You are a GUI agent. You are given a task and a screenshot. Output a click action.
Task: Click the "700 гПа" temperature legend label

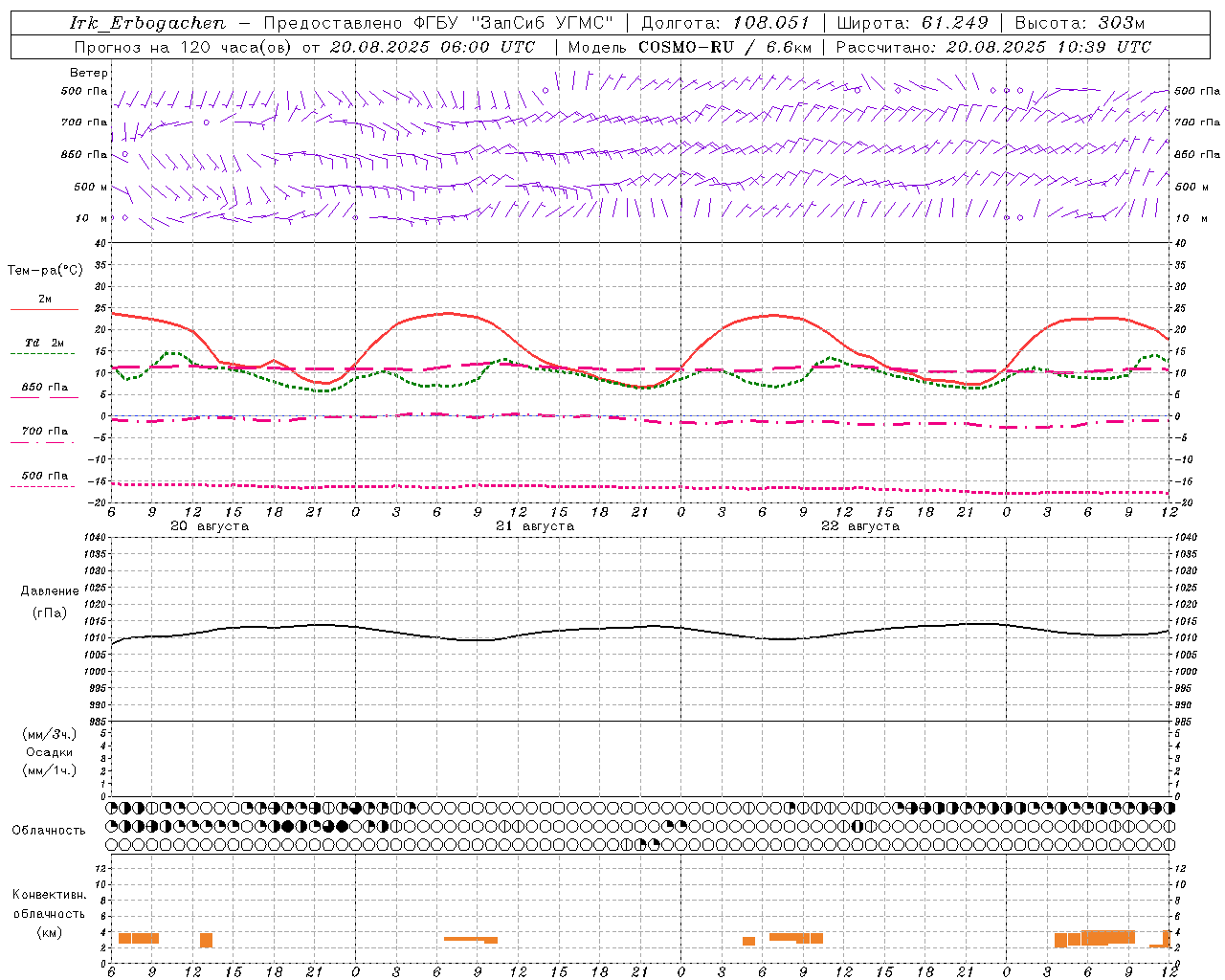coord(44,432)
